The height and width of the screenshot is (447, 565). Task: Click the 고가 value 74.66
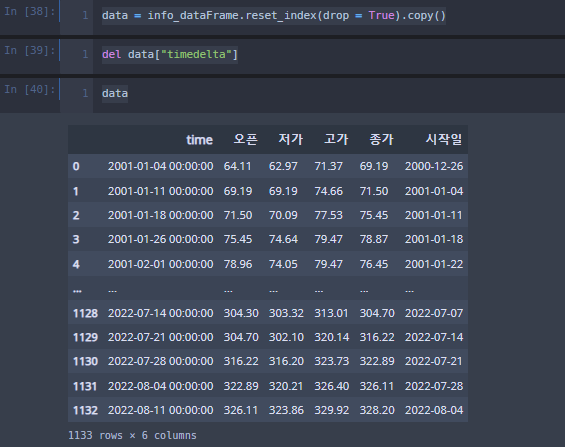pos(329,191)
